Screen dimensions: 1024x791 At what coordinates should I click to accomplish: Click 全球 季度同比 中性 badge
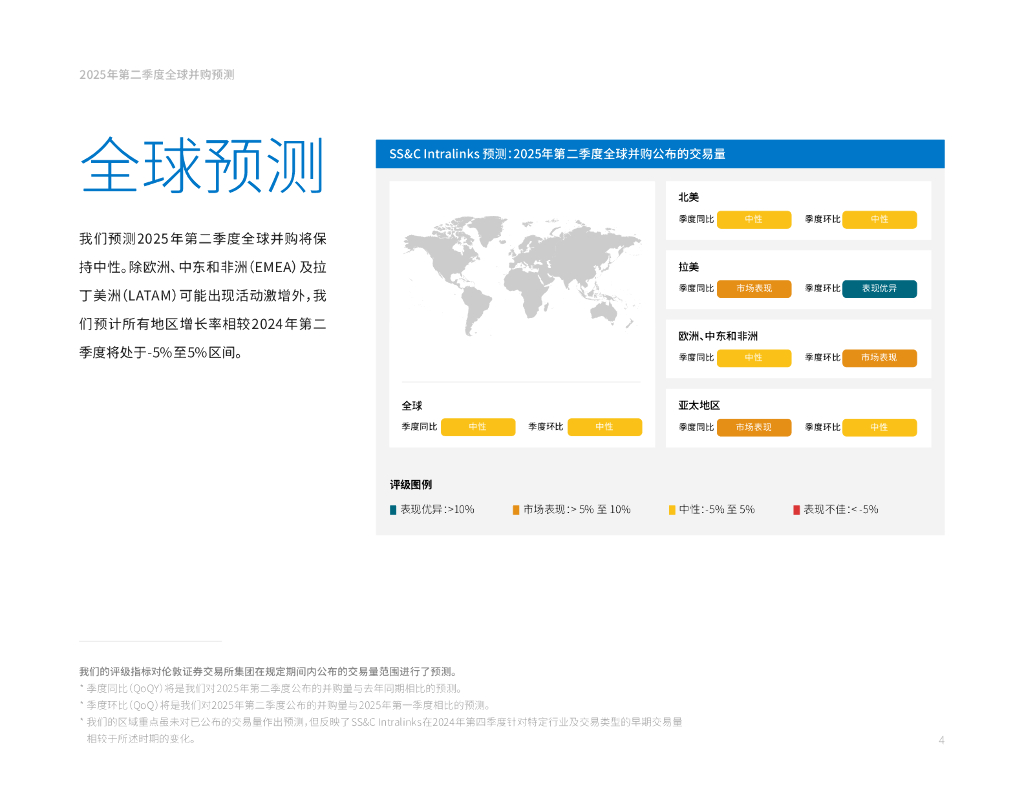click(x=478, y=427)
